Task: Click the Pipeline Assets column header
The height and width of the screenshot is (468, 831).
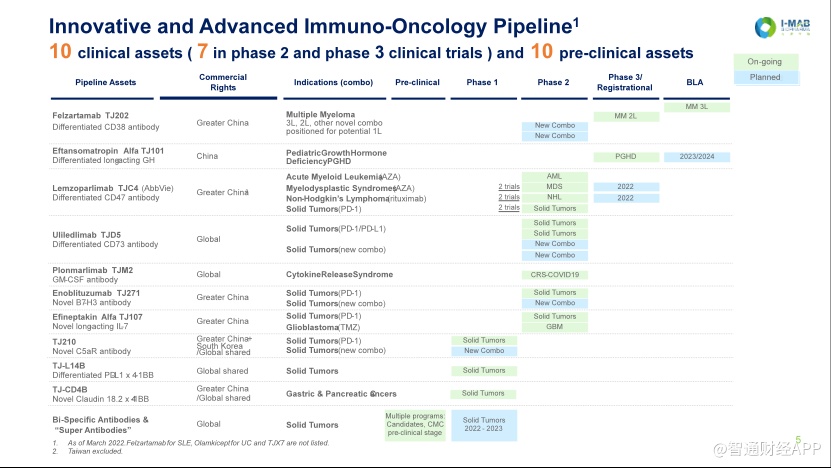Action: [105, 82]
